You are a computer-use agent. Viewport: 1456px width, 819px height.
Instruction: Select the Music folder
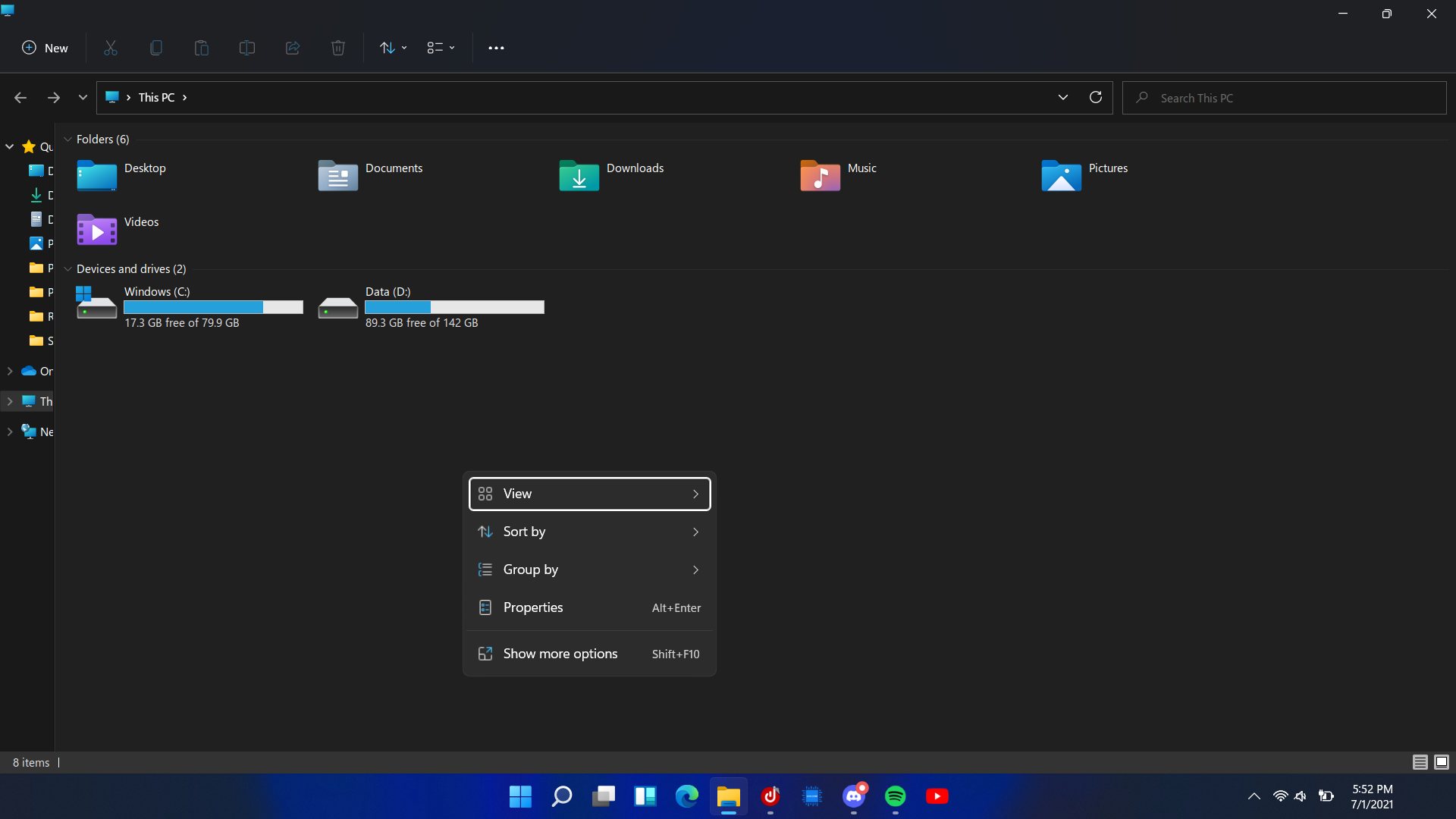[838, 175]
